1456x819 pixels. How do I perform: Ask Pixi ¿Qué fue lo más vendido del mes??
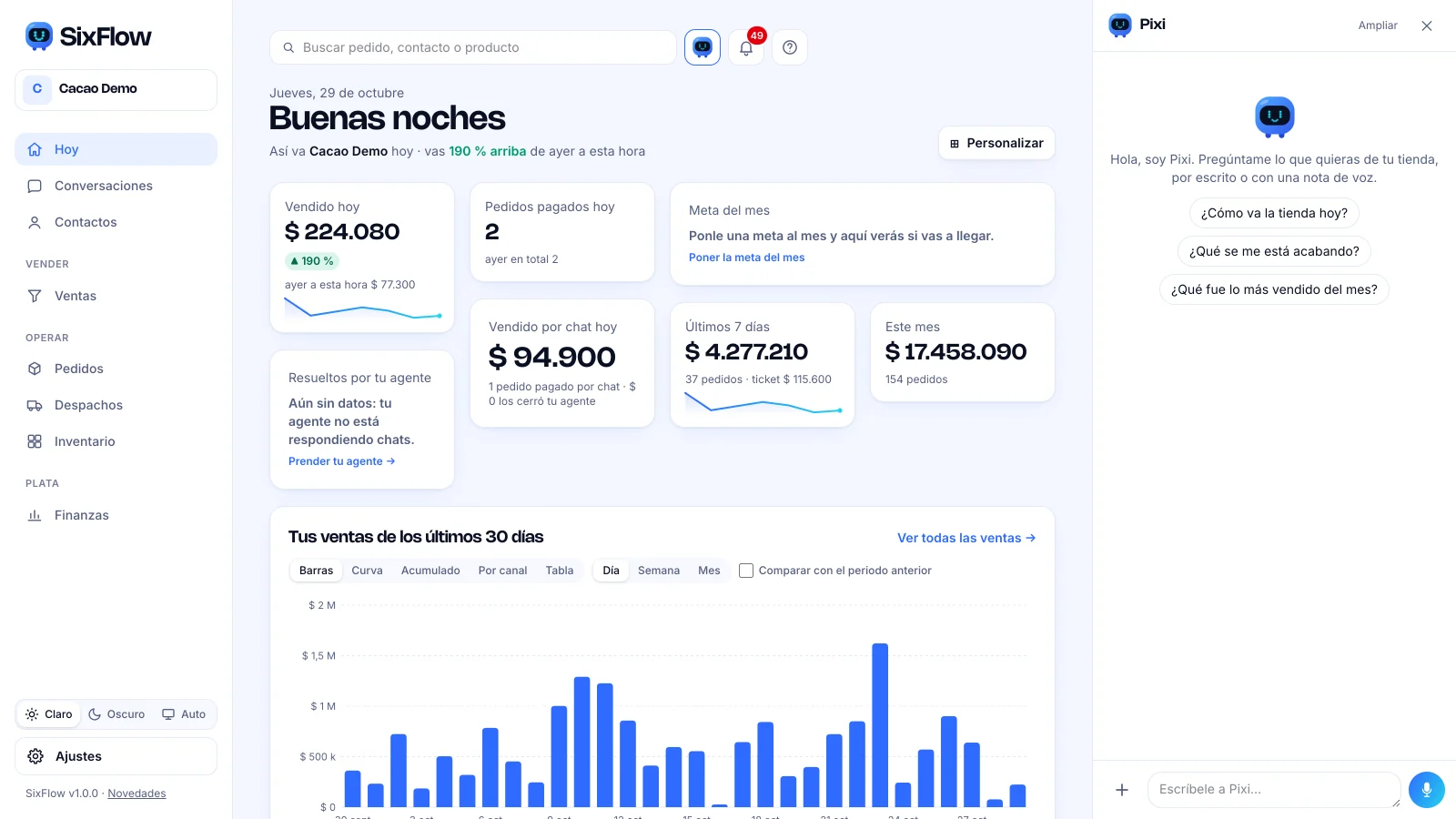1274,289
